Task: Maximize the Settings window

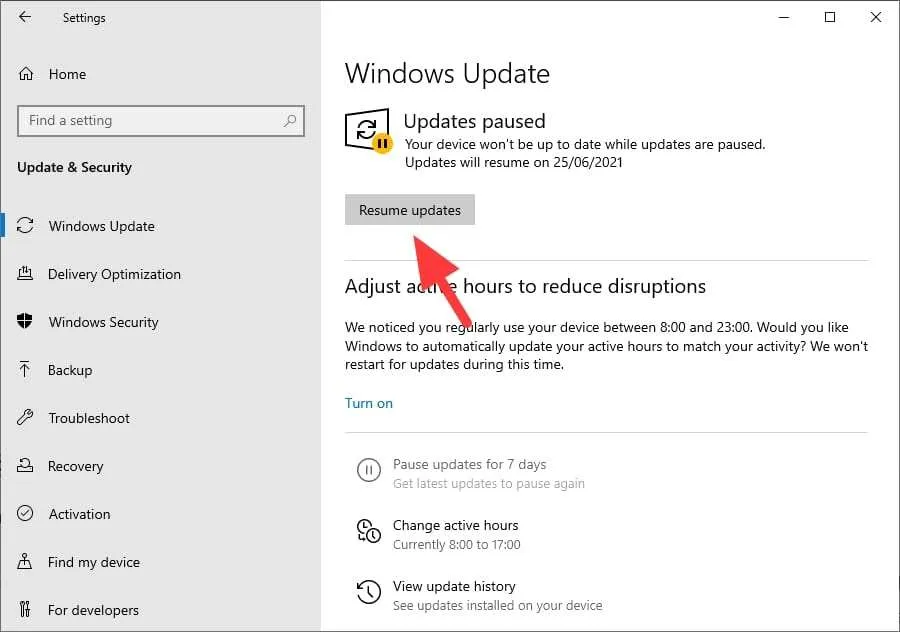Action: [830, 17]
